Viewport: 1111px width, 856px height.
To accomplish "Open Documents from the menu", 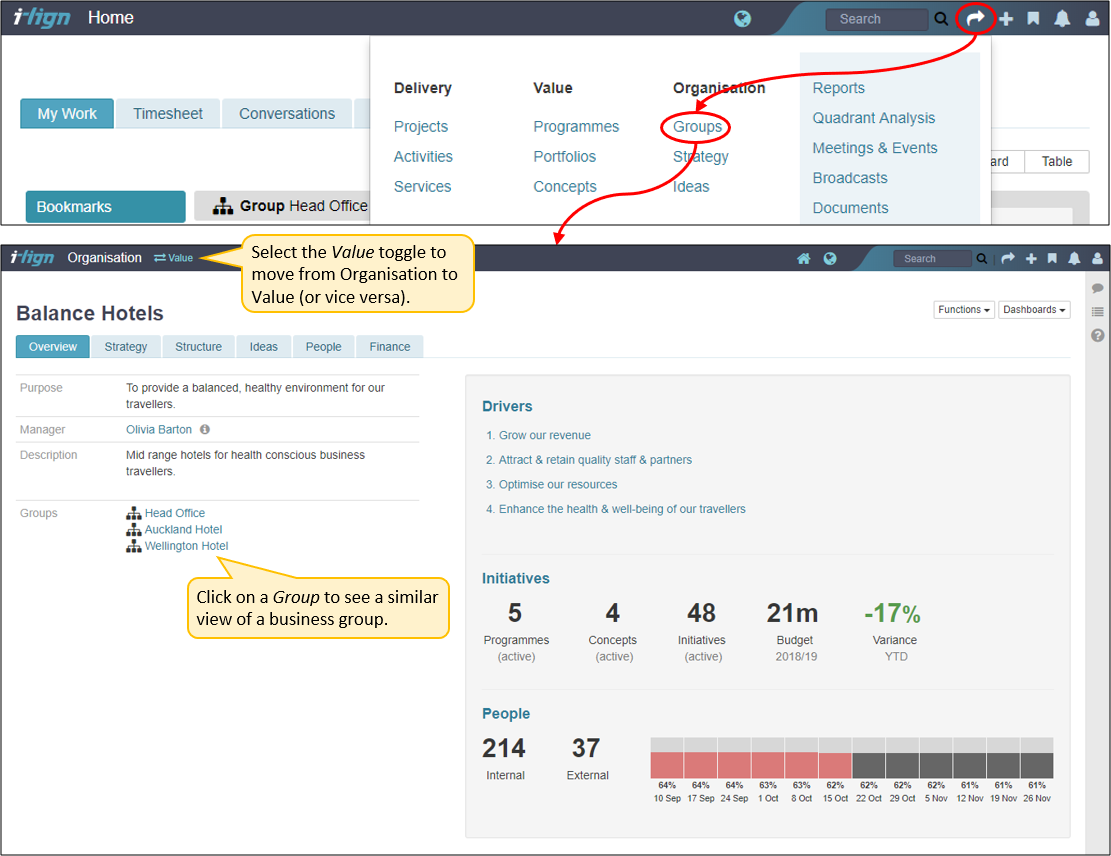I will 850,208.
